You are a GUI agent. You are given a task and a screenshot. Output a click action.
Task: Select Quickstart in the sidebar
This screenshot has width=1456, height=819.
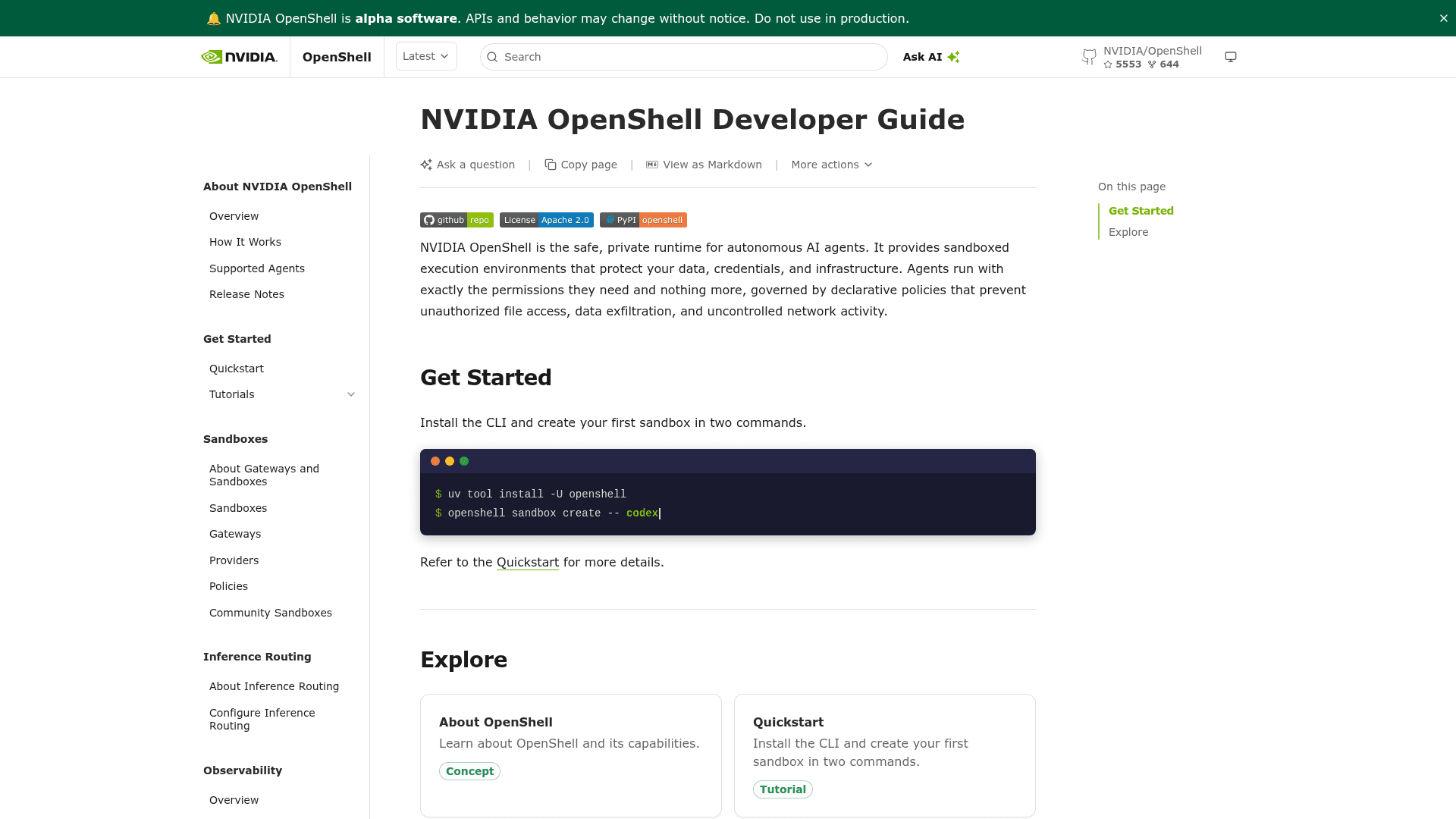(x=237, y=369)
